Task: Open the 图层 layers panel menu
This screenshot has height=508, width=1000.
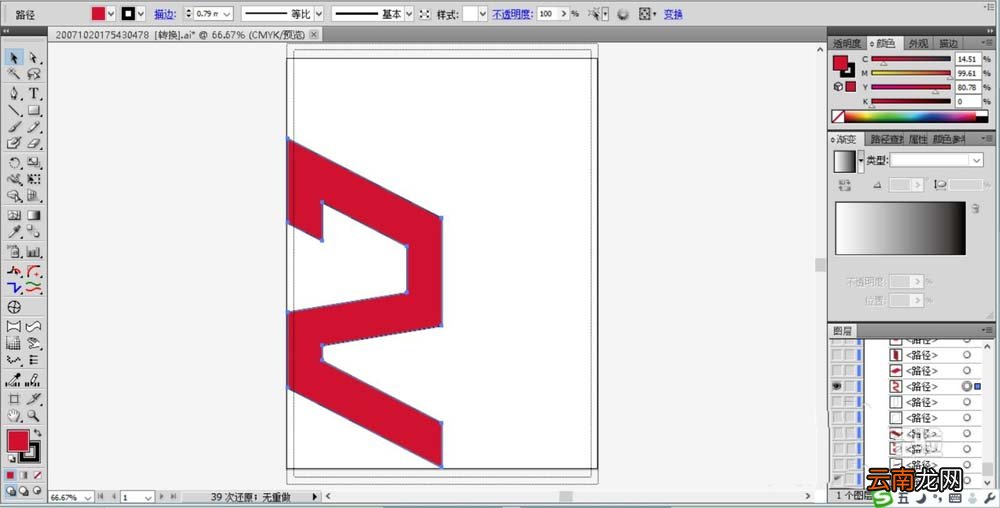Action: (987, 330)
